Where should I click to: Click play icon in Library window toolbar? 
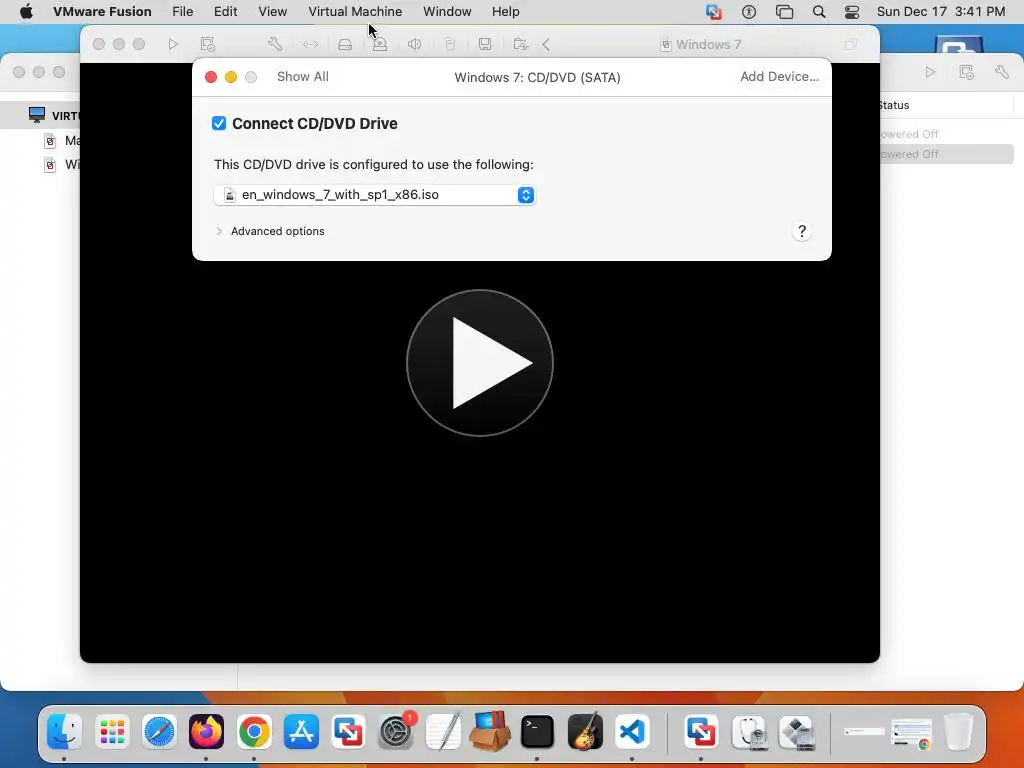coord(930,72)
